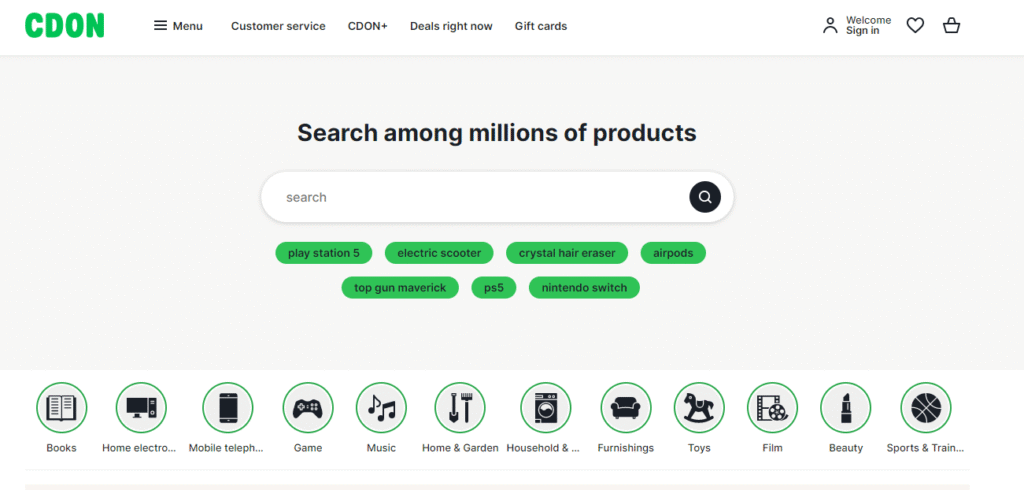
Task: Click the Film label text
Action: (x=773, y=448)
